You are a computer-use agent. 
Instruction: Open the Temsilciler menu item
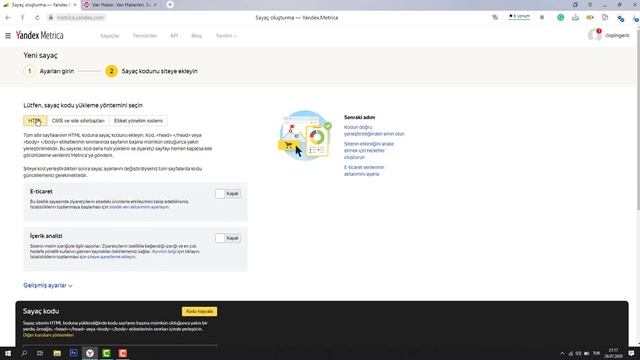click(144, 36)
